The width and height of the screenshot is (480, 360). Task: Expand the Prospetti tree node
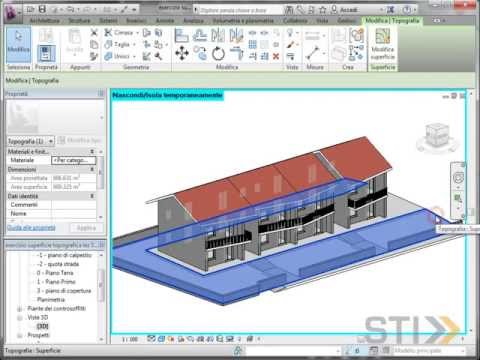(20, 335)
